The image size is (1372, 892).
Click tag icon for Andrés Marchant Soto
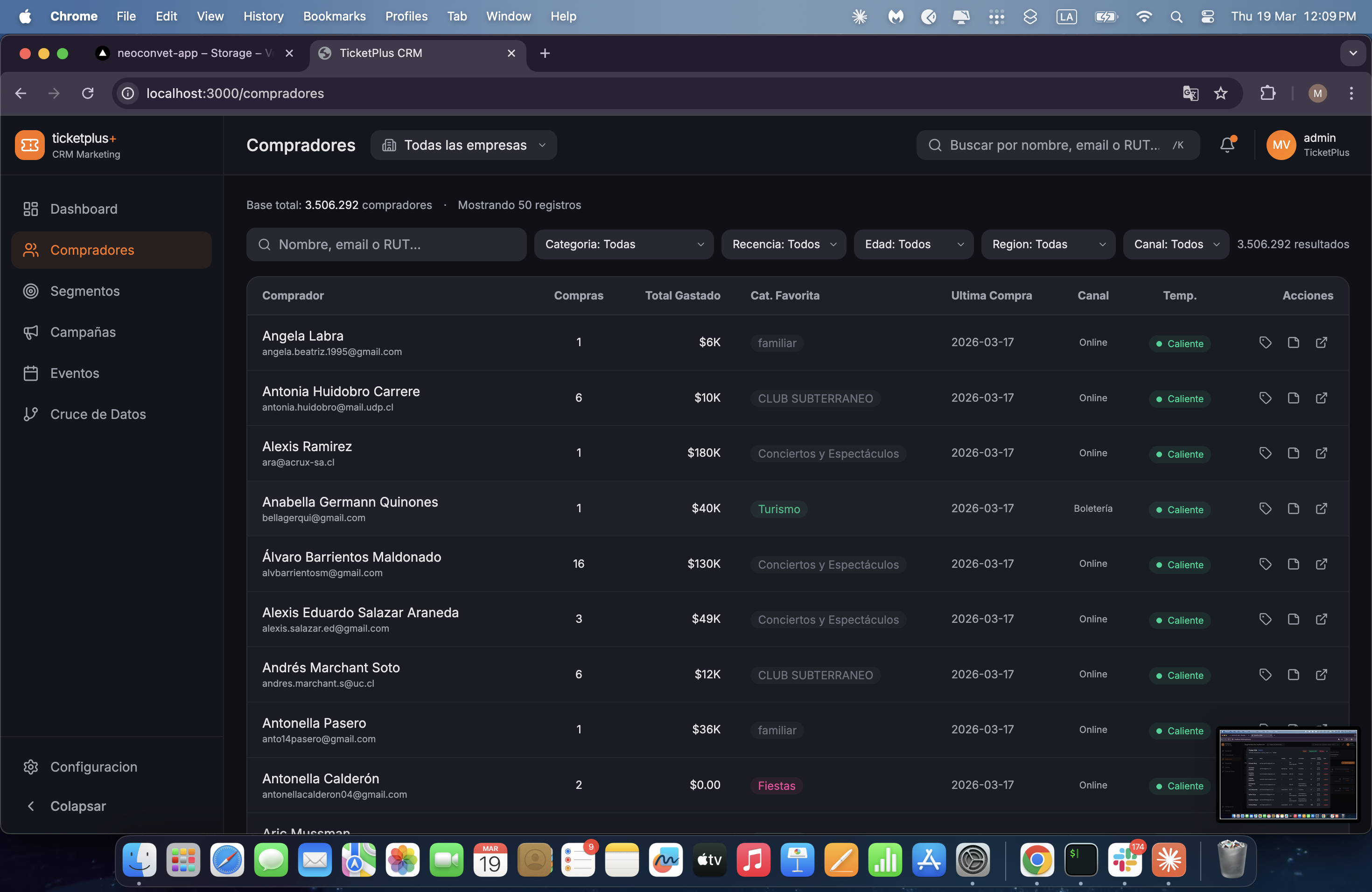1265,674
